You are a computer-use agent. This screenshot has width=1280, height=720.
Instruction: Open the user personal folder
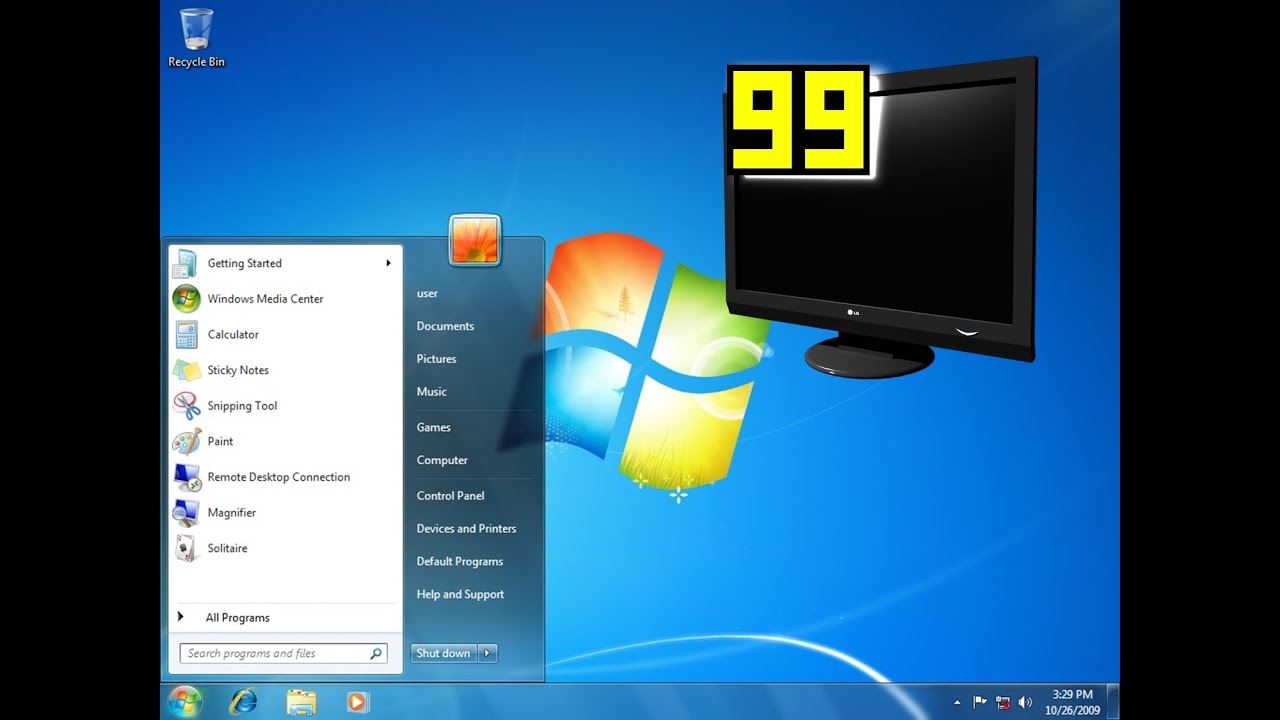[x=427, y=294]
